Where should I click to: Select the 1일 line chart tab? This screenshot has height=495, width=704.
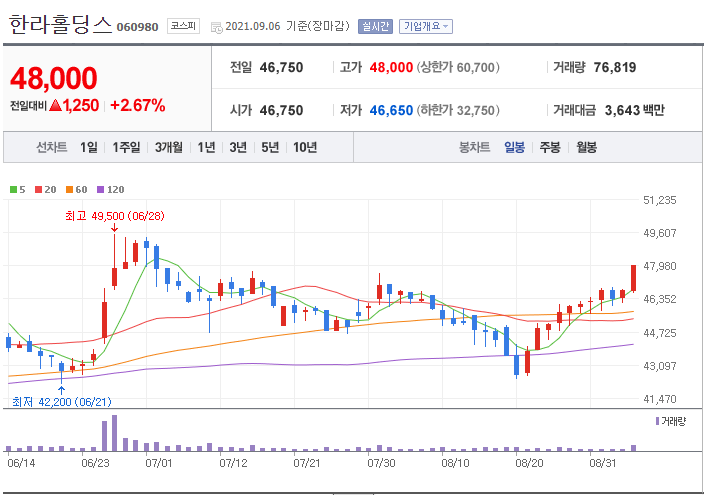[x=89, y=147]
